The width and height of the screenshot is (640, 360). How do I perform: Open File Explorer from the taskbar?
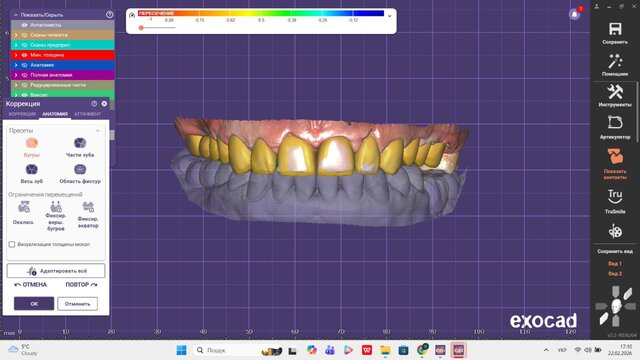385,350
